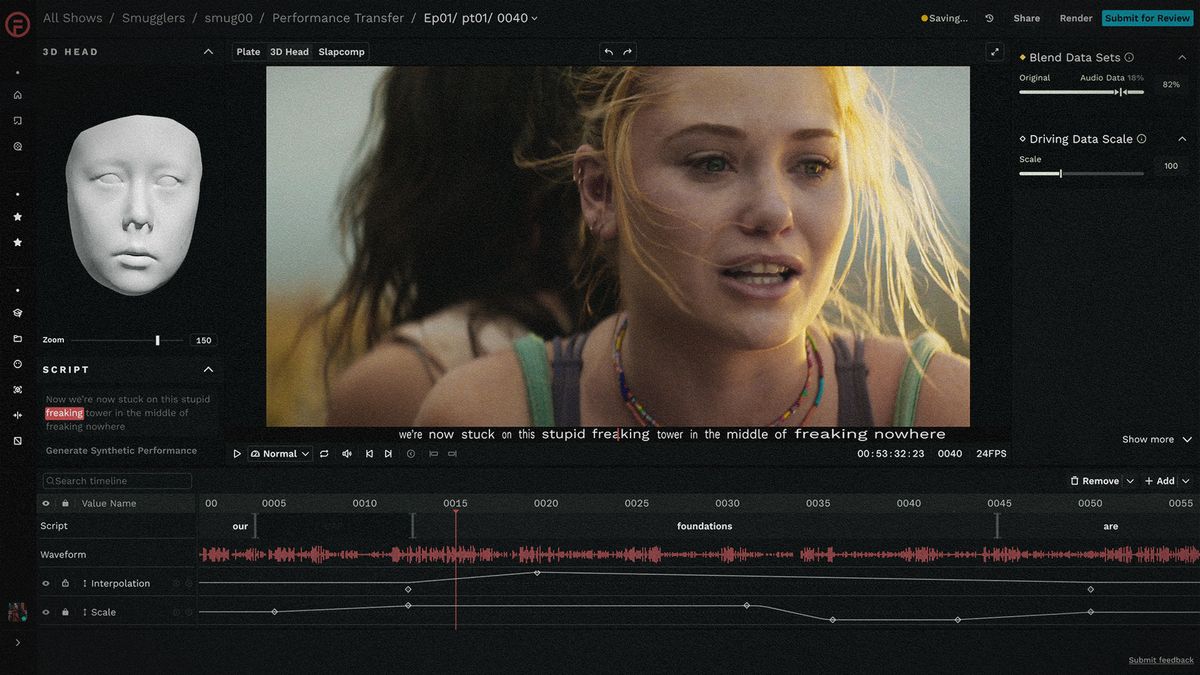Mute audio with the speaker icon

pyautogui.click(x=347, y=454)
